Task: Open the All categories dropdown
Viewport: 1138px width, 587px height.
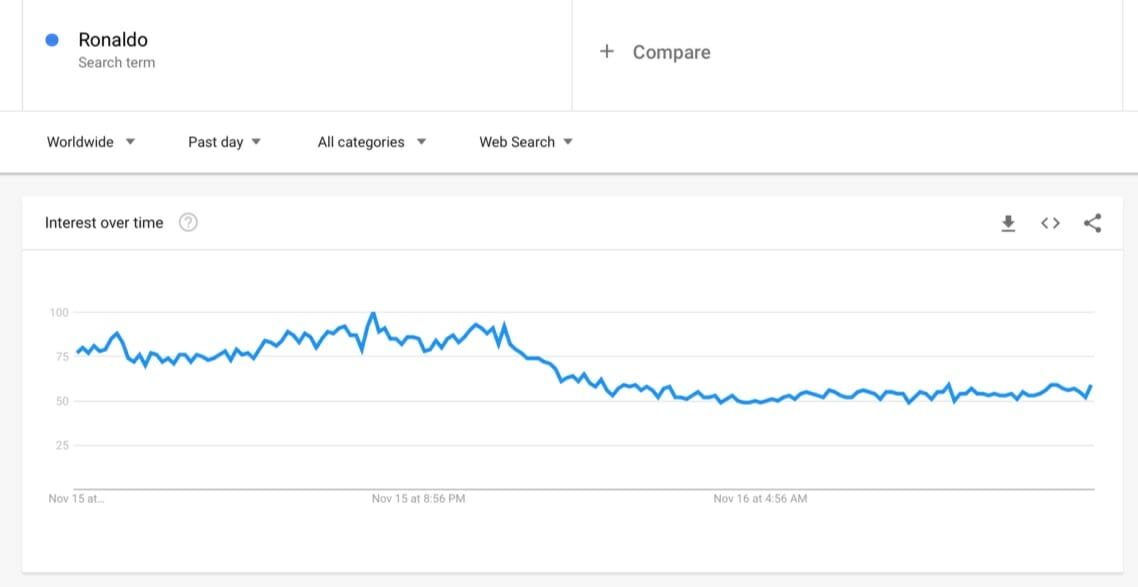Action: pyautogui.click(x=372, y=142)
